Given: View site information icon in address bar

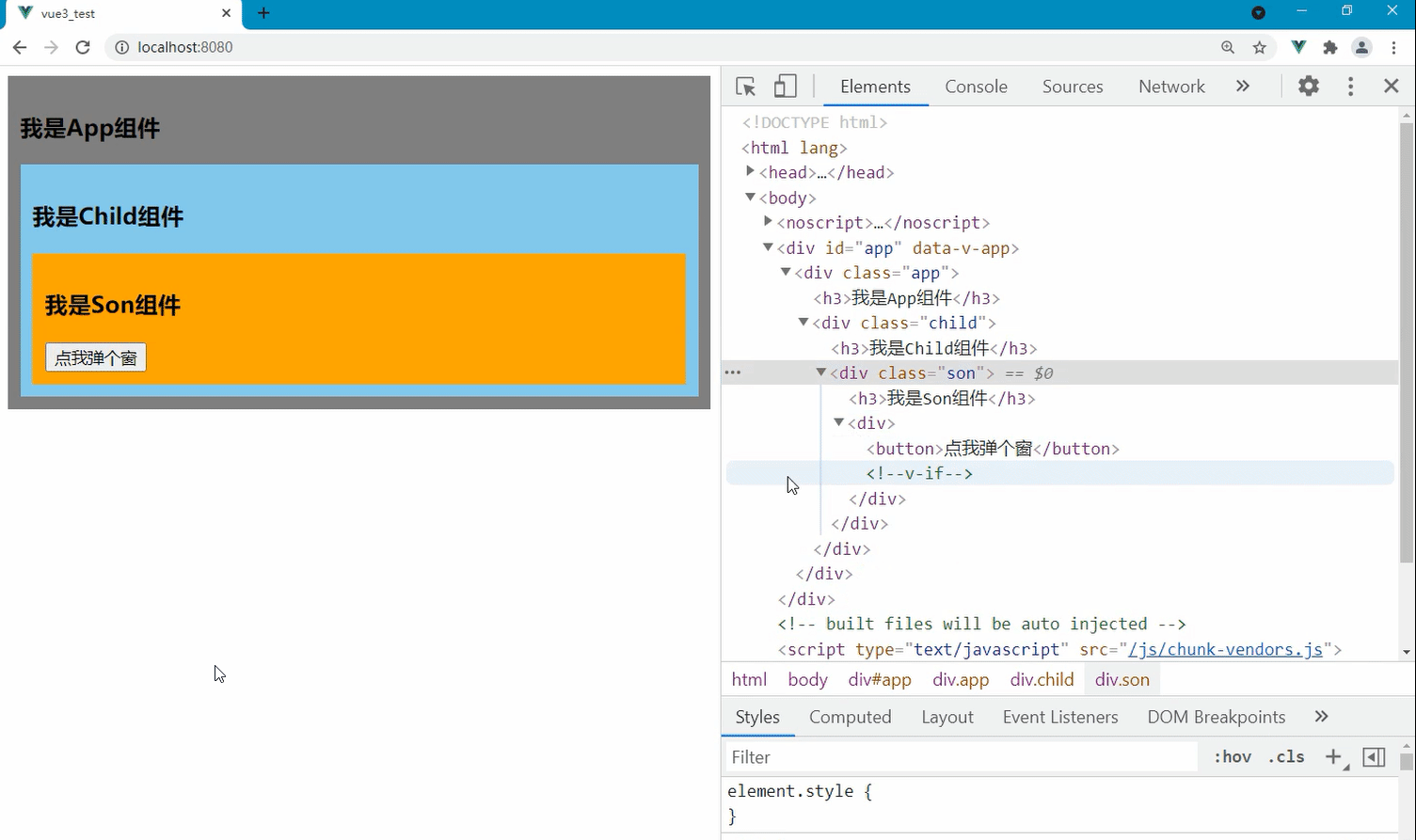Looking at the screenshot, I should 121,47.
